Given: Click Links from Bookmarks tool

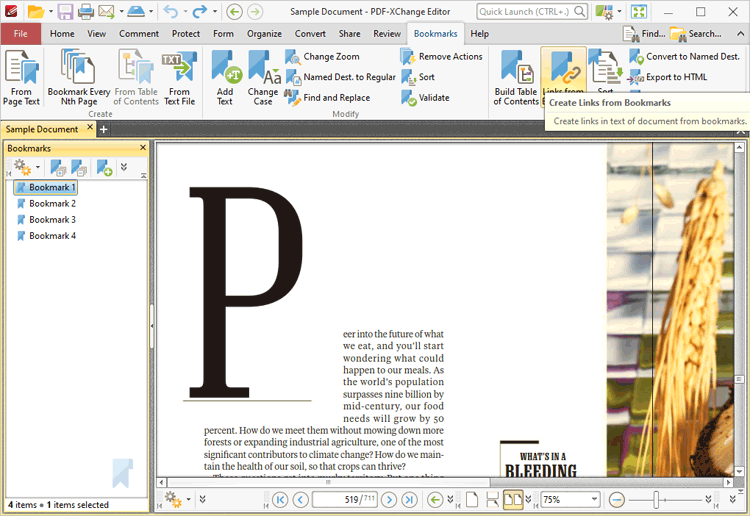Looking at the screenshot, I should point(563,72).
